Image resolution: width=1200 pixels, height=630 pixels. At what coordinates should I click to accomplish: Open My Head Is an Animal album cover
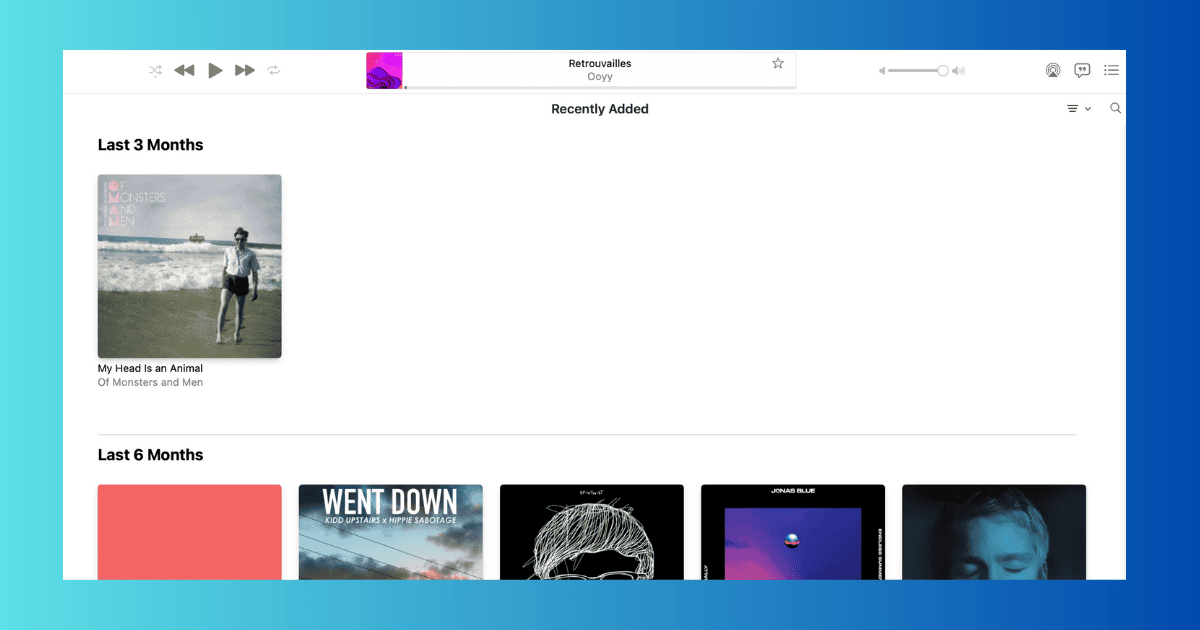(x=189, y=266)
